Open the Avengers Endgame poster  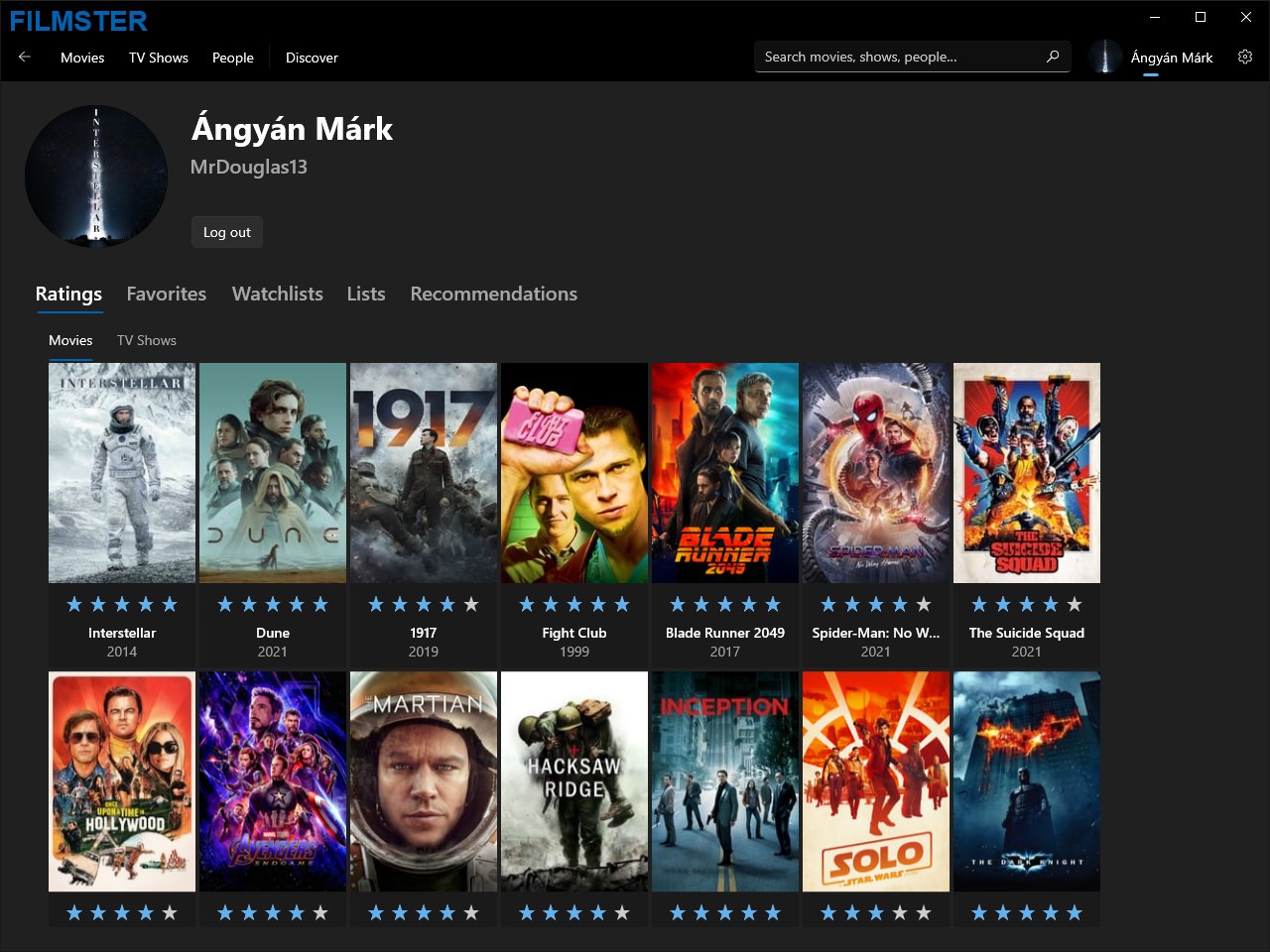pyautogui.click(x=273, y=781)
